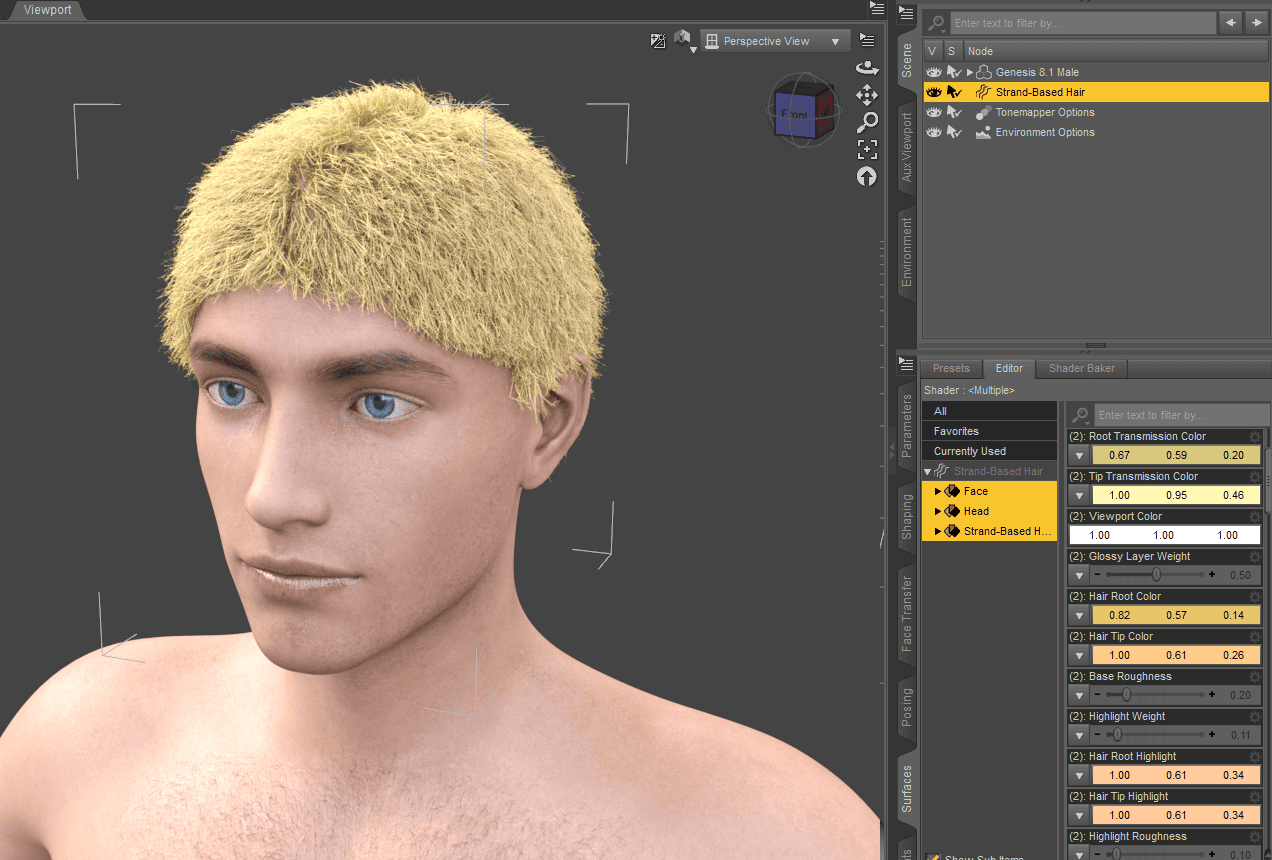This screenshot has width=1272, height=860.
Task: Enable the Show Sub Items checkbox
Action: pyautogui.click(x=932, y=856)
